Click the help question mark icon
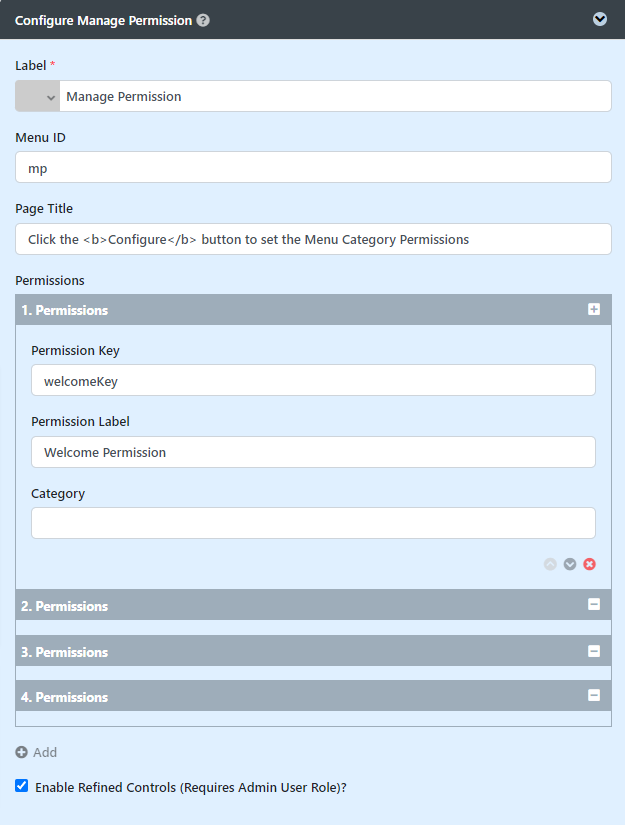This screenshot has width=625, height=825. pos(203,20)
